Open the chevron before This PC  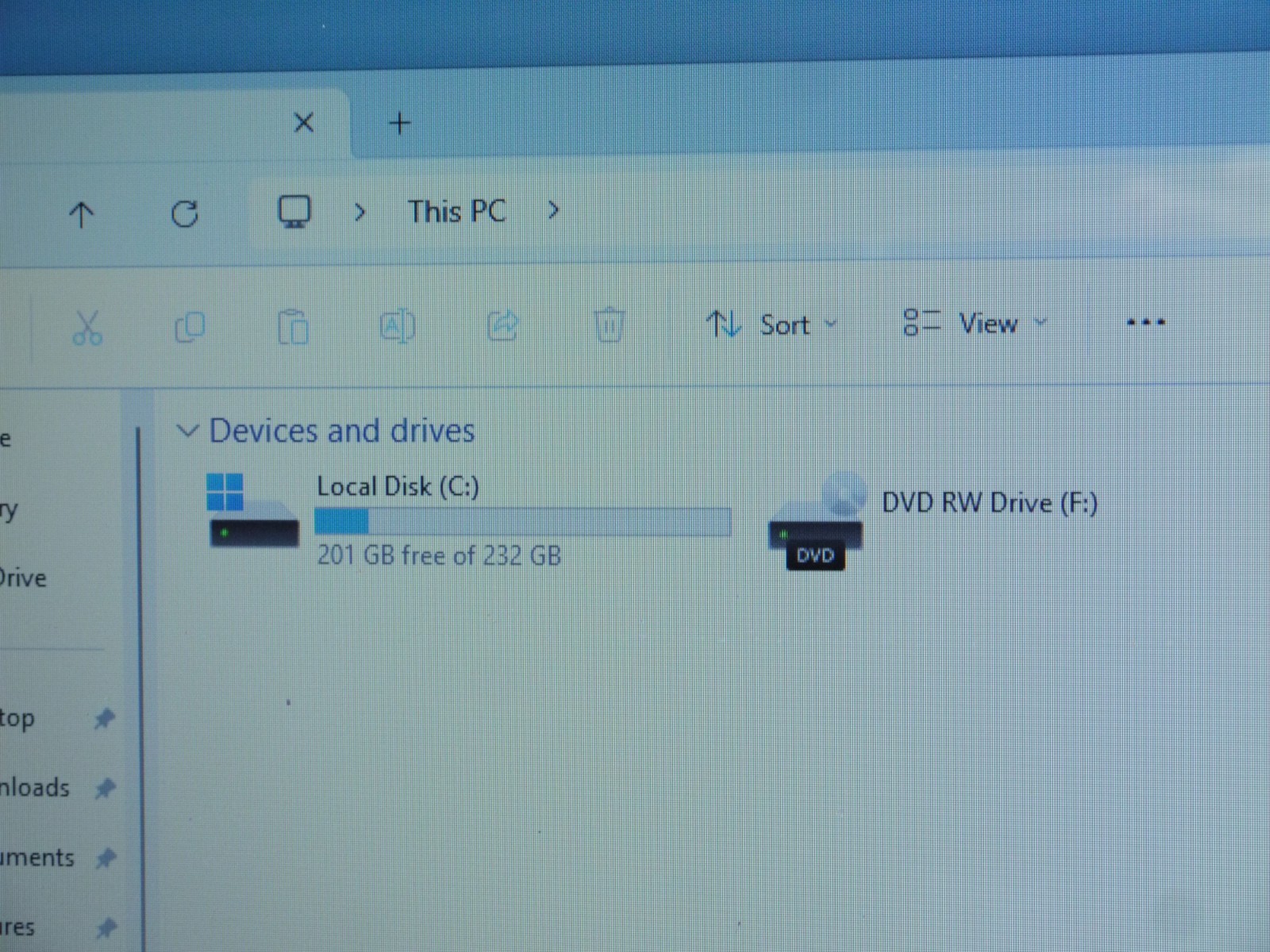[x=360, y=212]
